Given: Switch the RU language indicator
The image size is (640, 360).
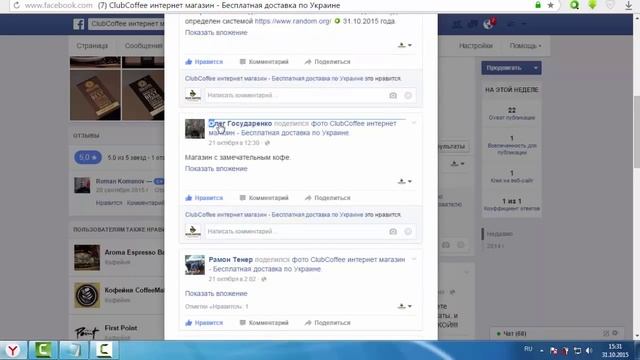Looking at the screenshot, I should pyautogui.click(x=528, y=349).
